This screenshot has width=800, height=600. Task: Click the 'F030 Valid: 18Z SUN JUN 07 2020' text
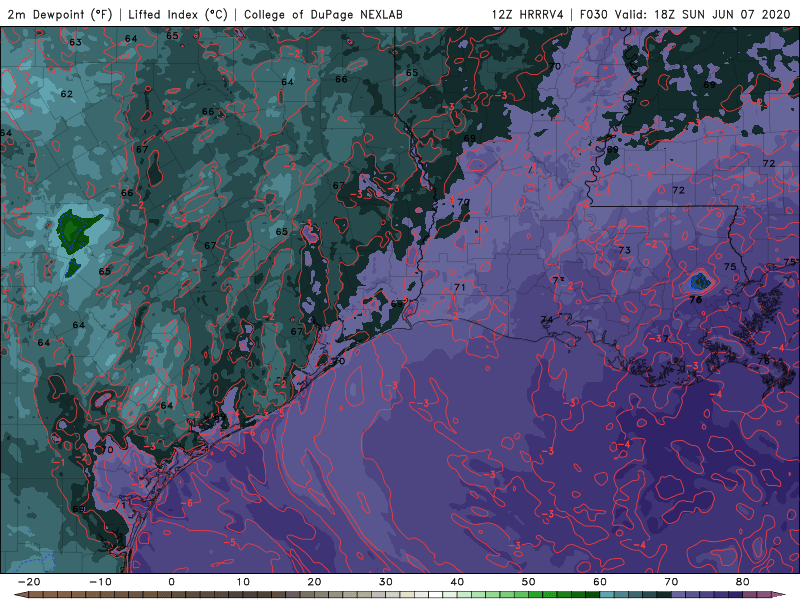click(x=685, y=14)
